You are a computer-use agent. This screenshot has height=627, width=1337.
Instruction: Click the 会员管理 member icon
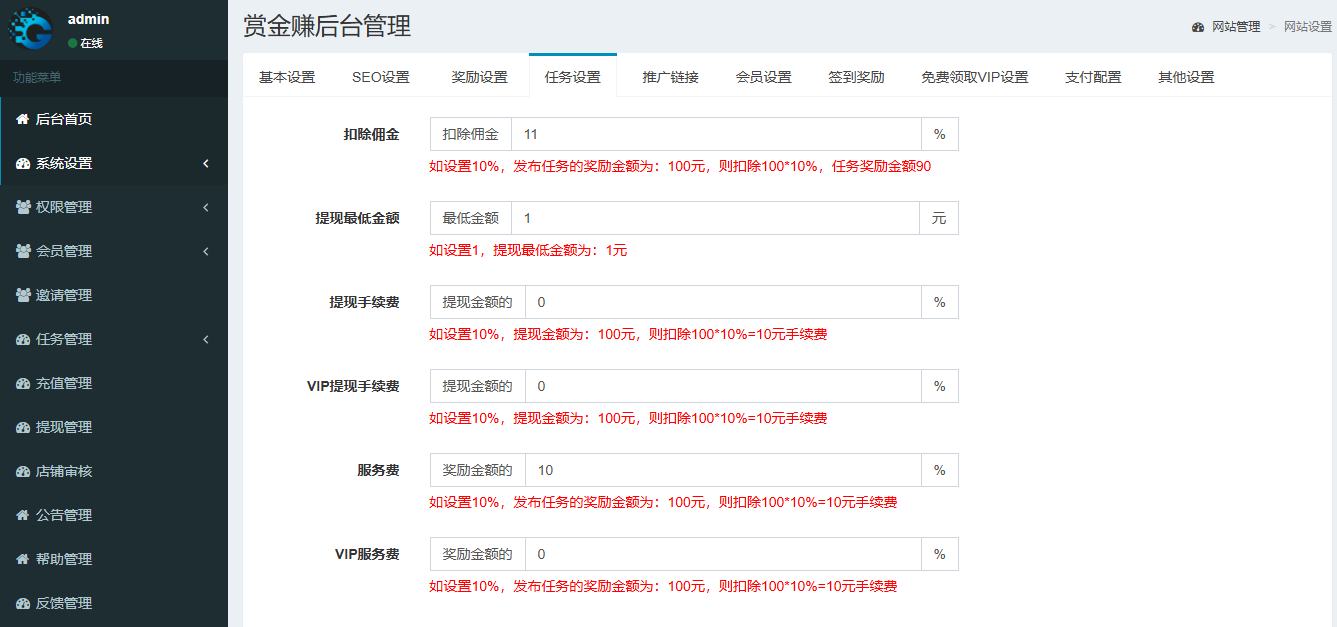click(x=21, y=251)
